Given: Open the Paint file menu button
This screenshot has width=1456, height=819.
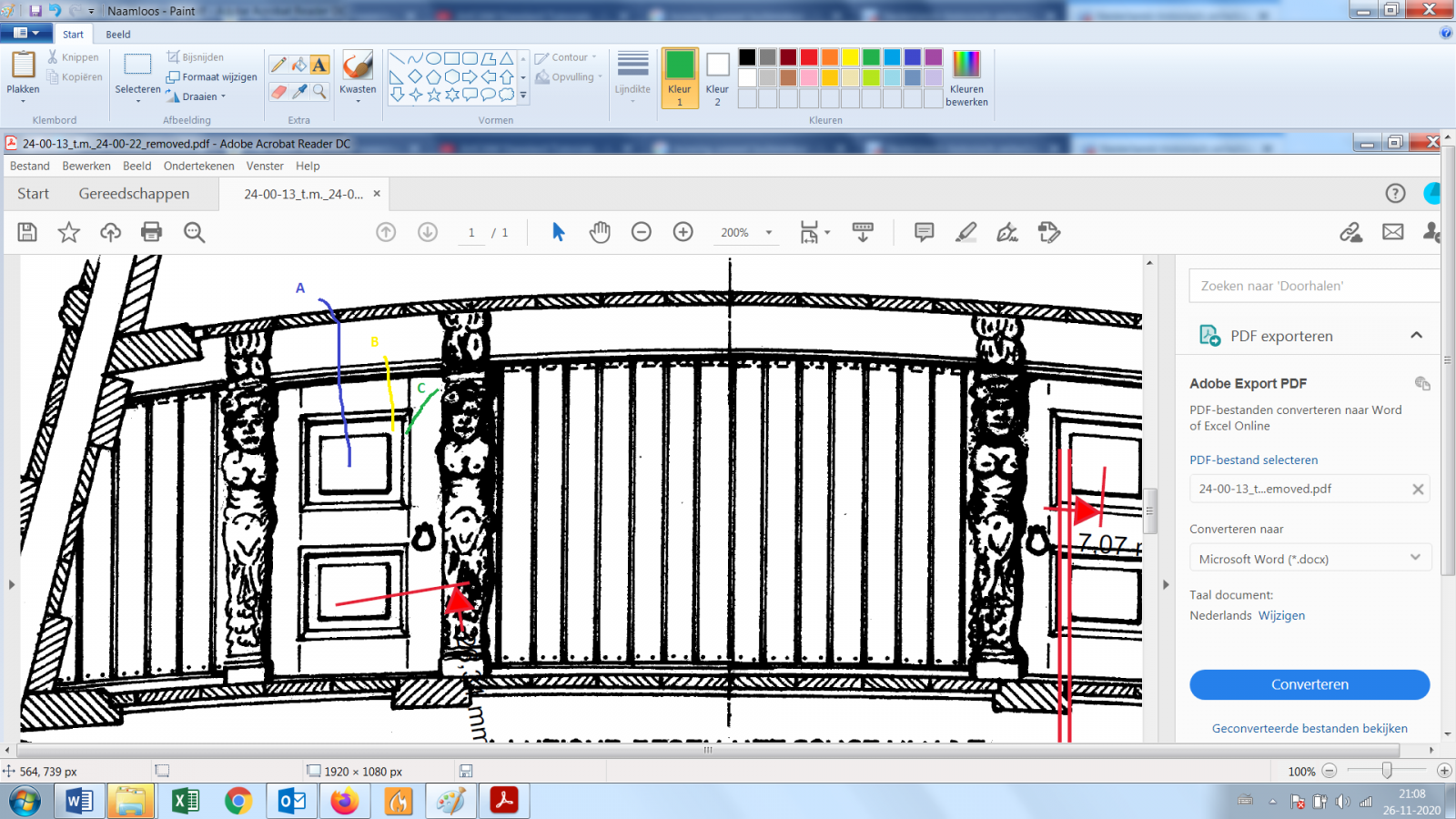Looking at the screenshot, I should click(x=26, y=33).
